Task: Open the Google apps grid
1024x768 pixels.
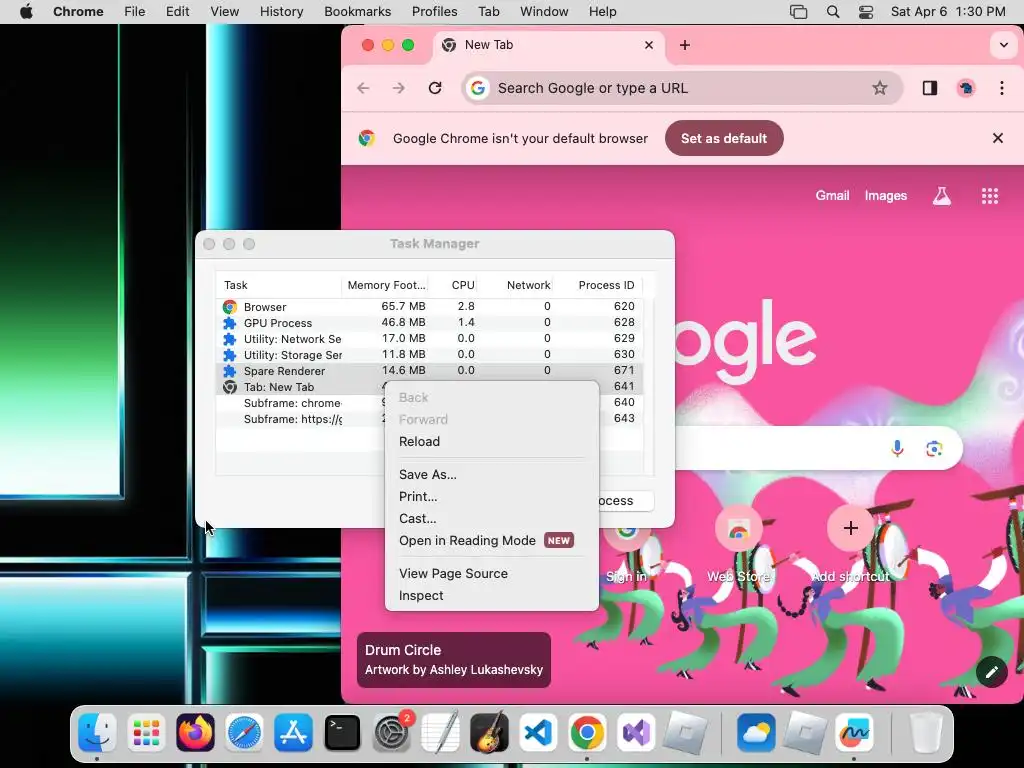Action: [x=990, y=196]
